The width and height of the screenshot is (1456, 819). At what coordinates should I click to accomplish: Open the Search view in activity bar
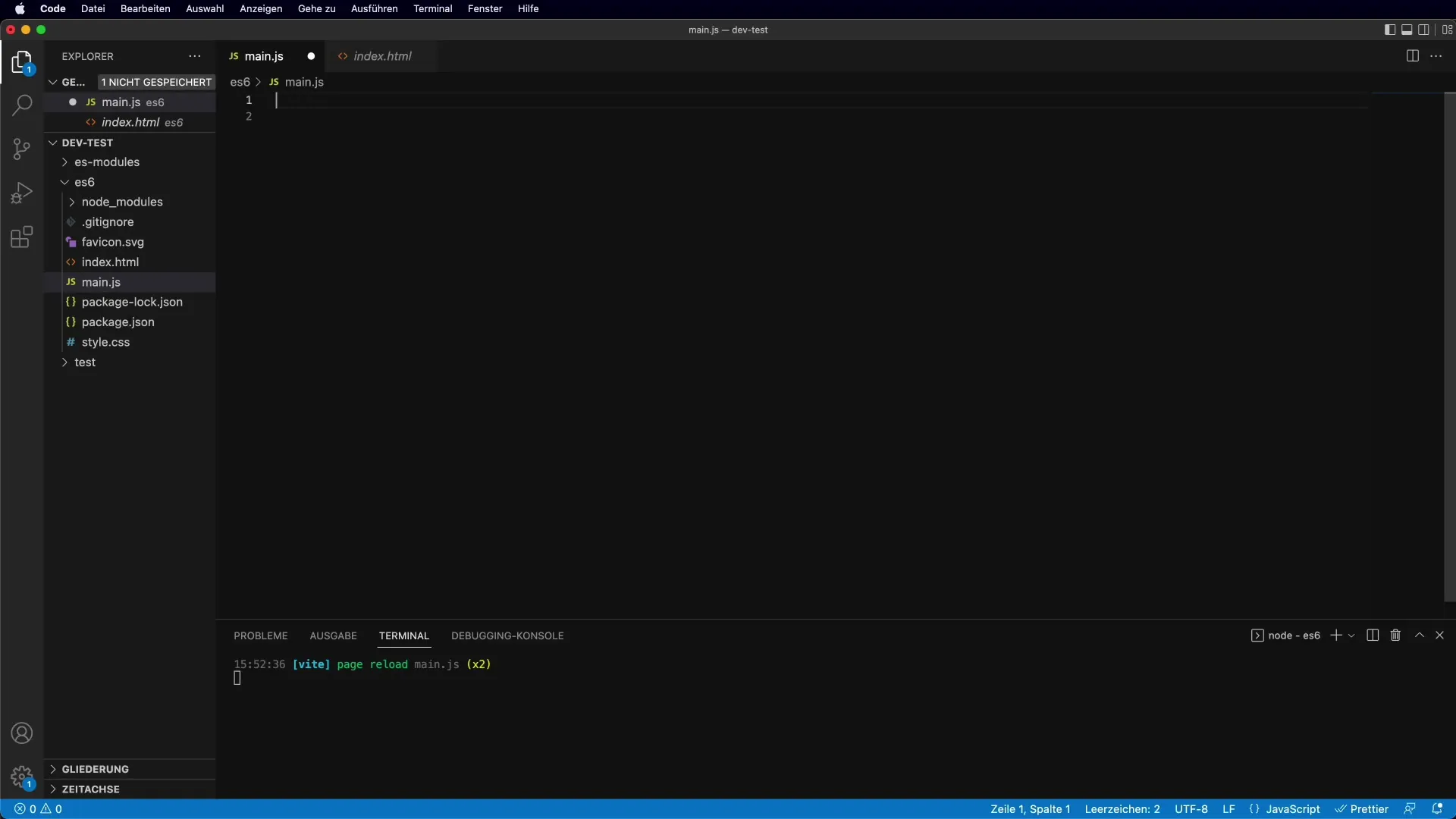[22, 105]
